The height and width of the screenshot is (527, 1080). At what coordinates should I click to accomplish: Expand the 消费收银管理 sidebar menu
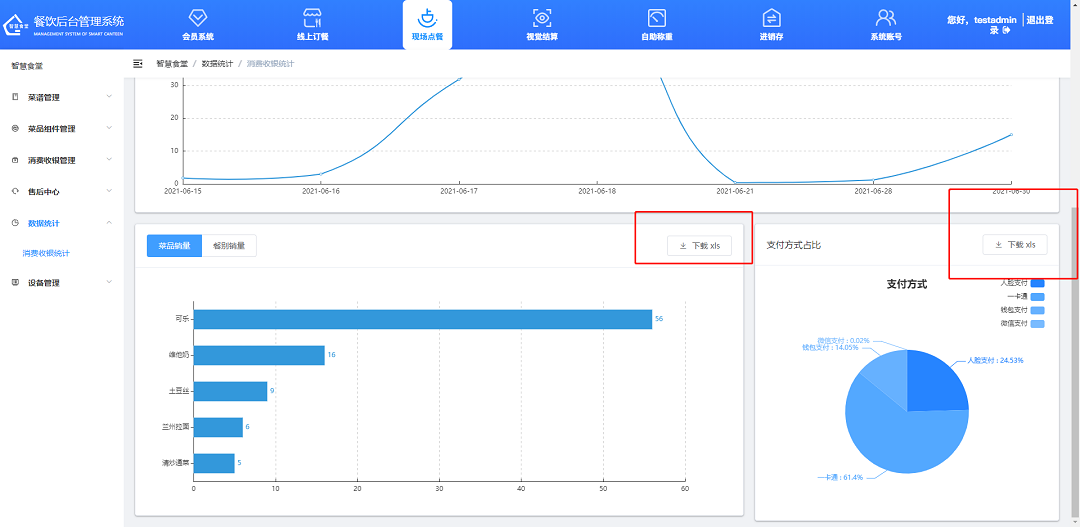[x=62, y=160]
